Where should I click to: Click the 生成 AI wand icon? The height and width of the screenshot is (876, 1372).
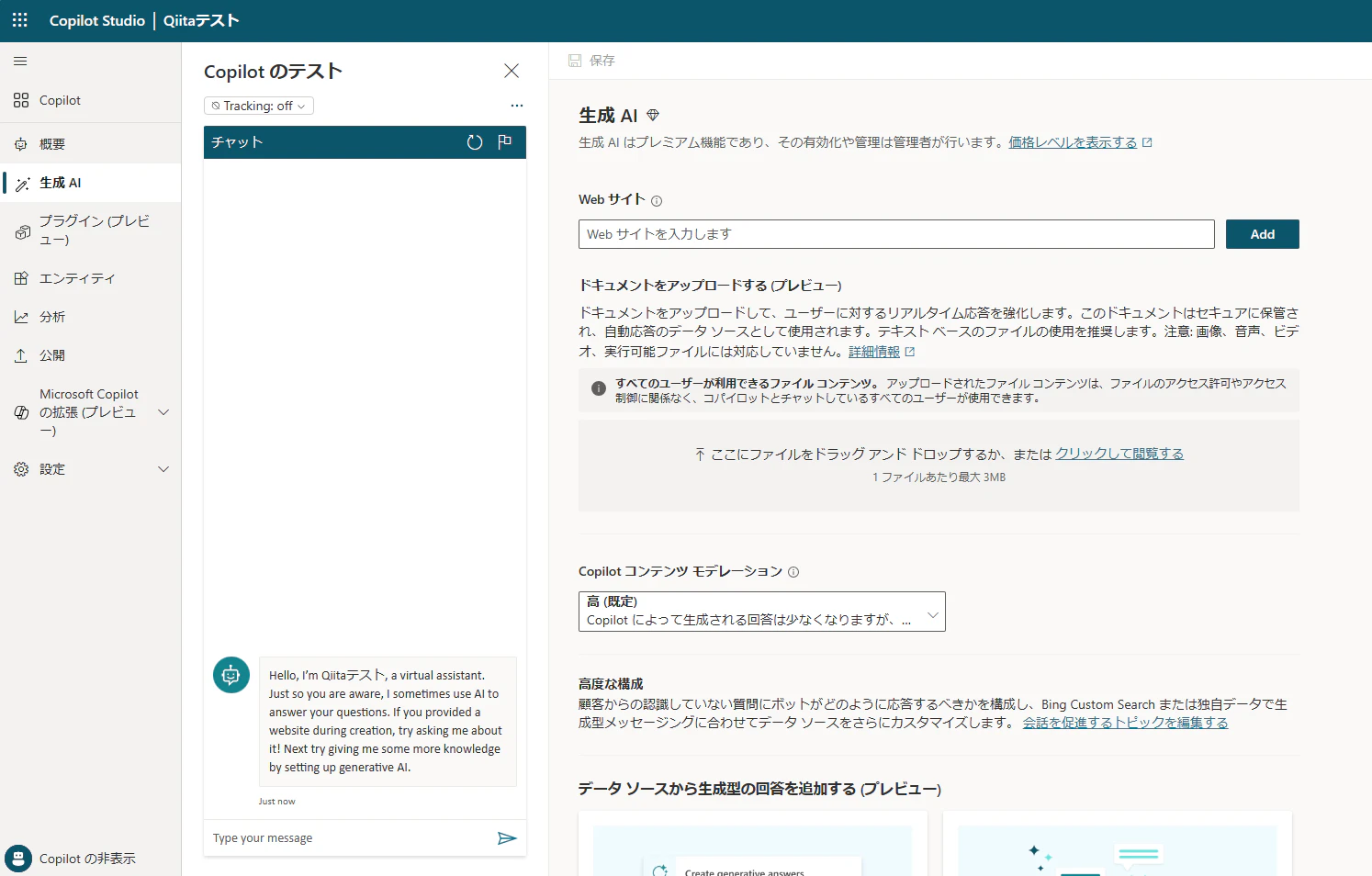click(23, 184)
